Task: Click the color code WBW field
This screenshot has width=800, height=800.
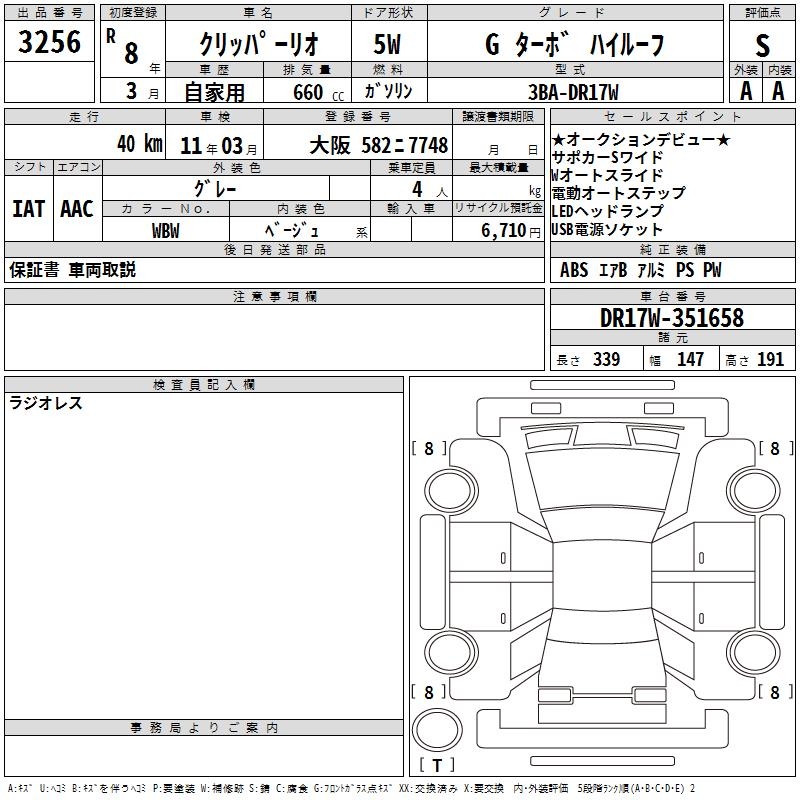Action: click(166, 229)
